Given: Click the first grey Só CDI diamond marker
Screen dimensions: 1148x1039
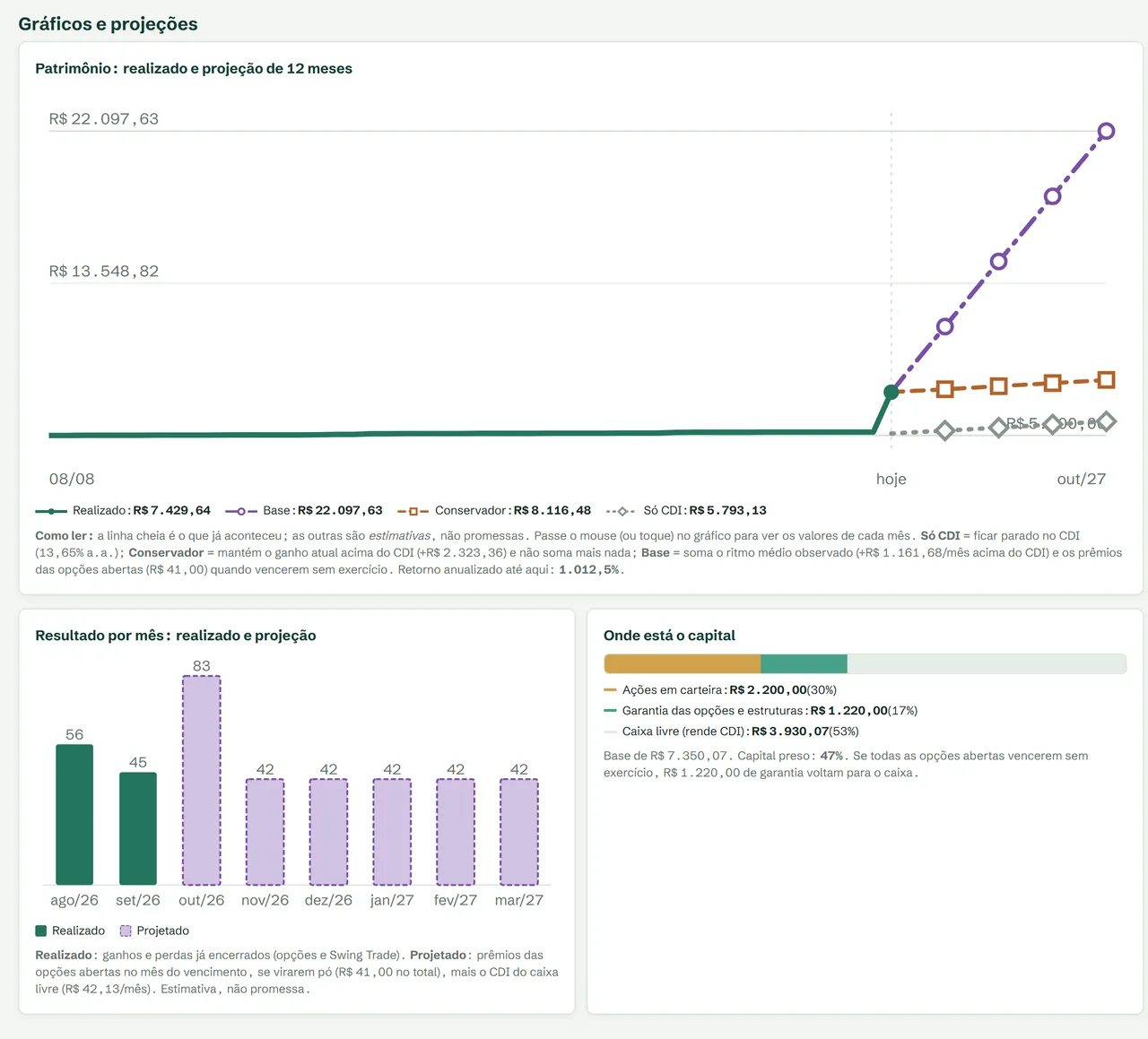Looking at the screenshot, I should click(x=944, y=430).
